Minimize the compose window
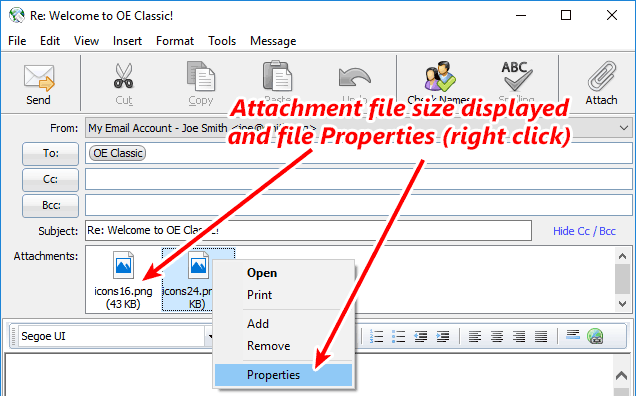Image resolution: width=636 pixels, height=396 pixels. click(x=521, y=15)
